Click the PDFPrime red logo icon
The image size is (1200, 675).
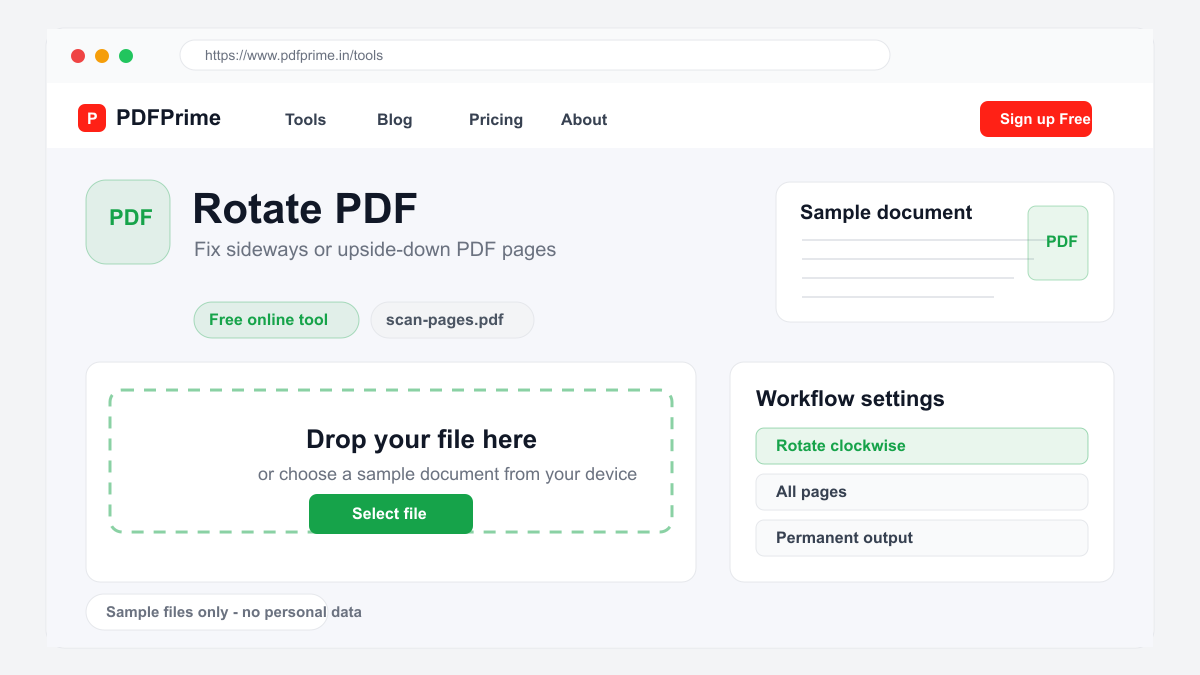click(x=92, y=118)
